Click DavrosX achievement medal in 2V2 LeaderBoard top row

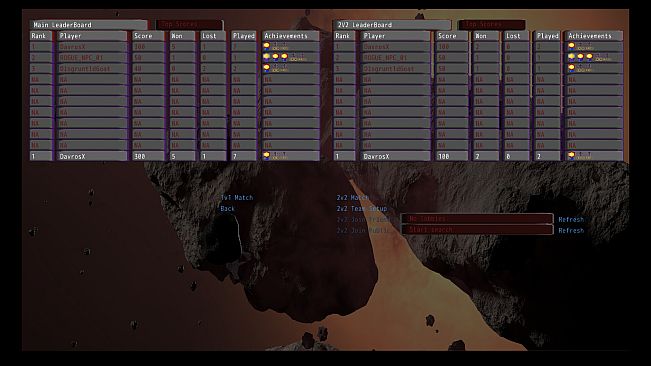coord(571,46)
